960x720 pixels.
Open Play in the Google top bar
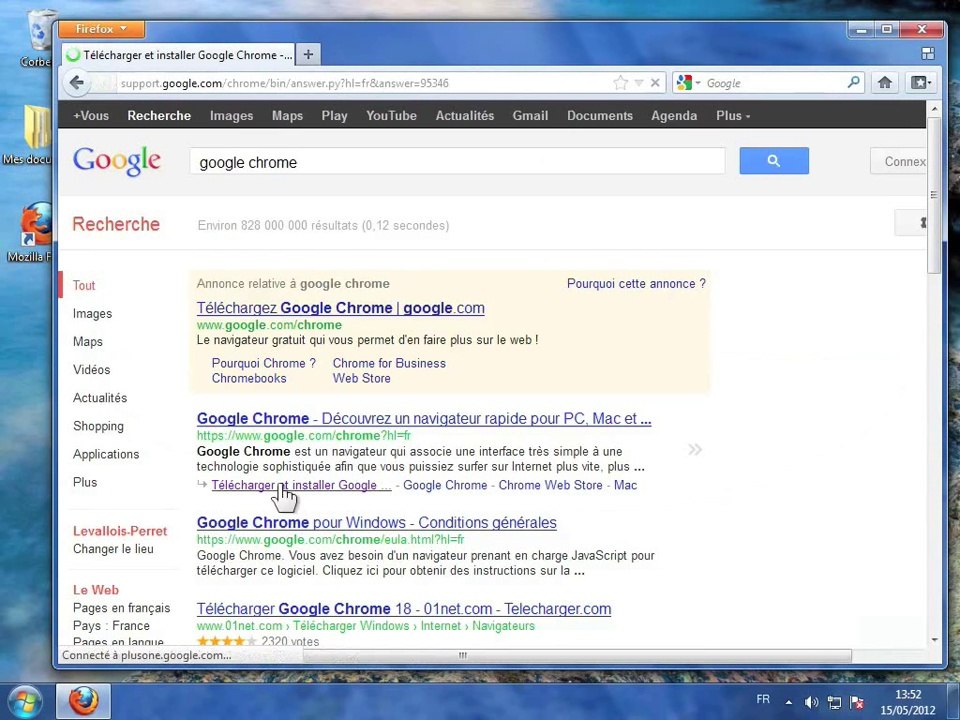pos(334,116)
